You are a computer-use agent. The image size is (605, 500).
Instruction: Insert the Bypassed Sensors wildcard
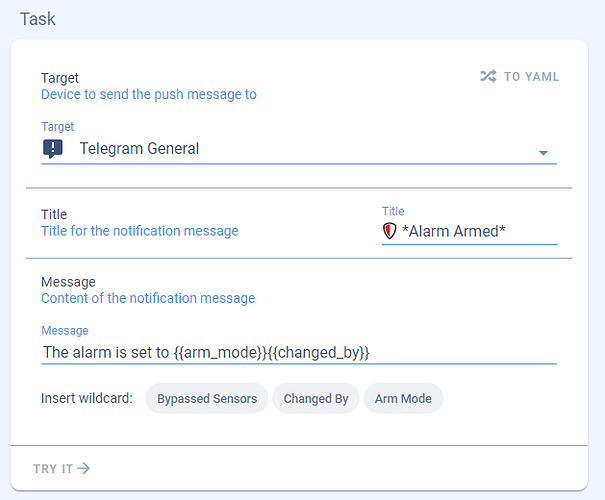207,398
